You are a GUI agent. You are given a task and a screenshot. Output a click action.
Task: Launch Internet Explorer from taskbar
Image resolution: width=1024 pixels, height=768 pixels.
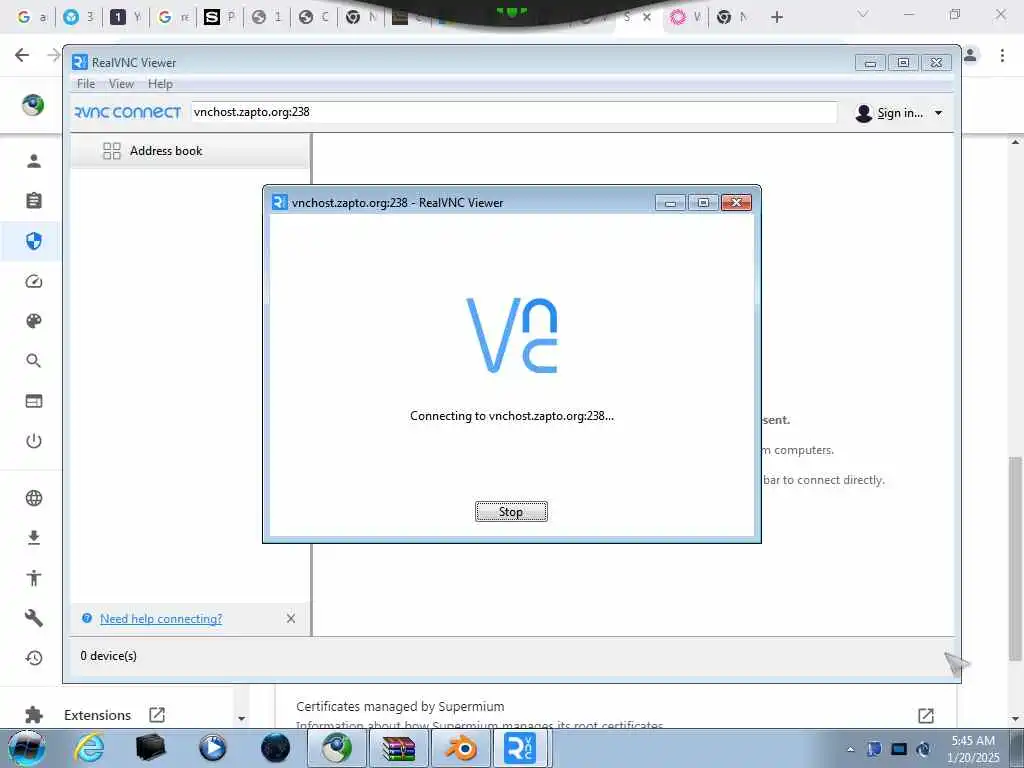pyautogui.click(x=89, y=748)
